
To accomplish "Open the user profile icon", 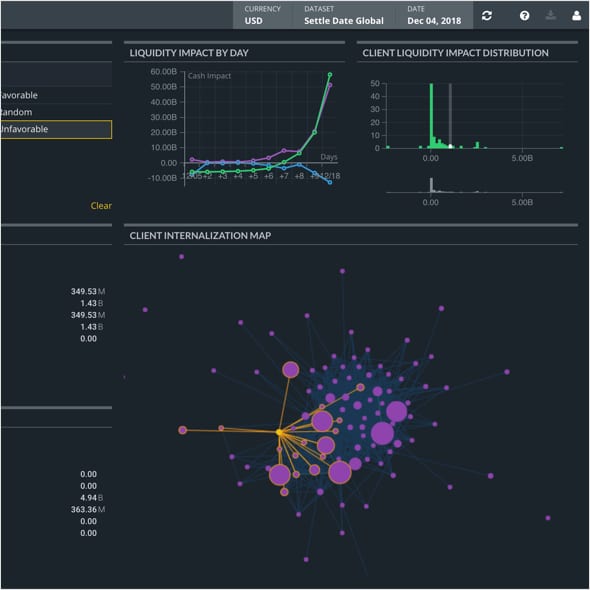I will tap(576, 15).
